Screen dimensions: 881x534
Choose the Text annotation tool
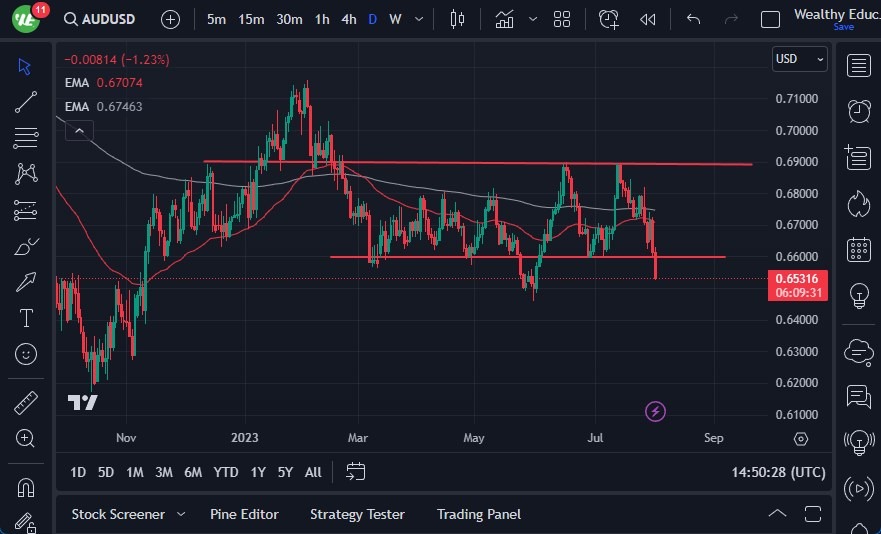pyautogui.click(x=26, y=318)
